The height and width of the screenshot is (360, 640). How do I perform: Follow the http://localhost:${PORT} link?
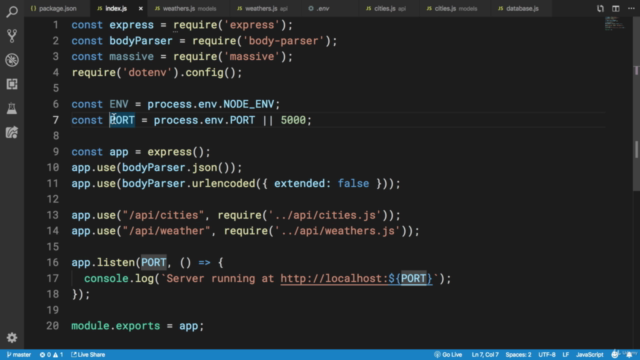coord(356,279)
